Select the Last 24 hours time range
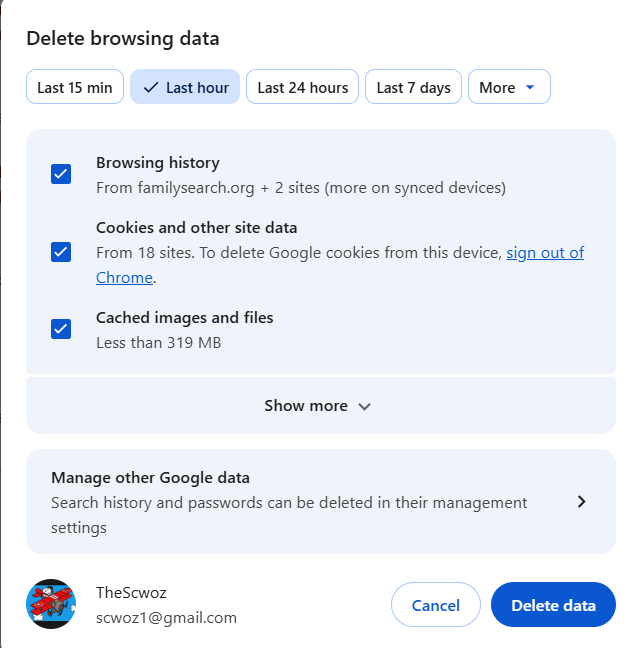Image resolution: width=627 pixels, height=648 pixels. point(302,88)
